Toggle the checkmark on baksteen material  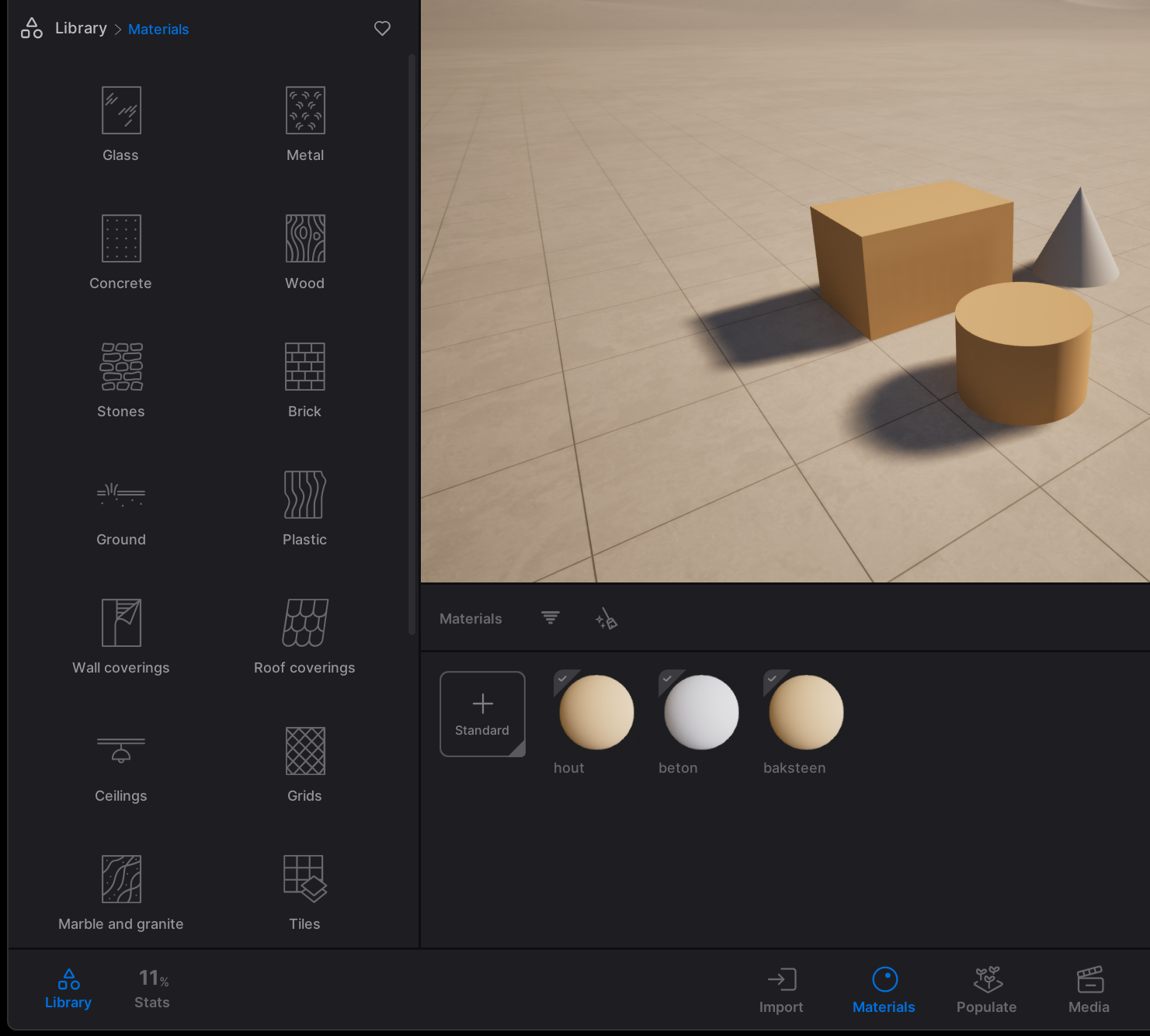773,679
